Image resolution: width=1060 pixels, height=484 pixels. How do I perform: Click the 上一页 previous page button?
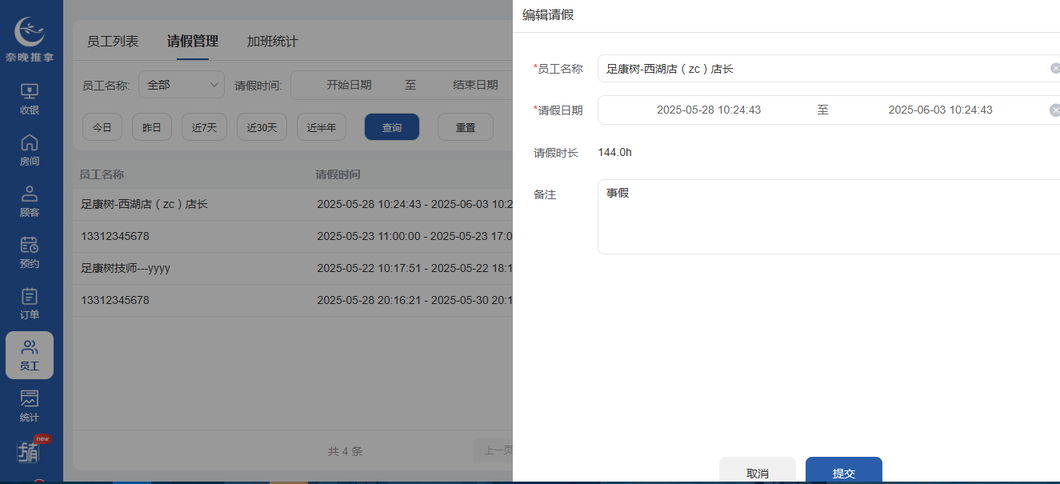pyautogui.click(x=493, y=451)
